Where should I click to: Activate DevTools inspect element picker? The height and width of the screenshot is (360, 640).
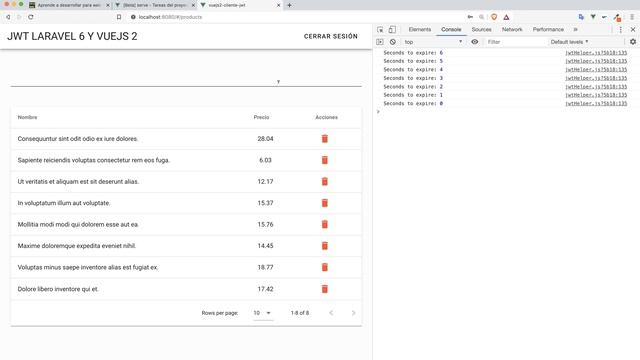380,30
